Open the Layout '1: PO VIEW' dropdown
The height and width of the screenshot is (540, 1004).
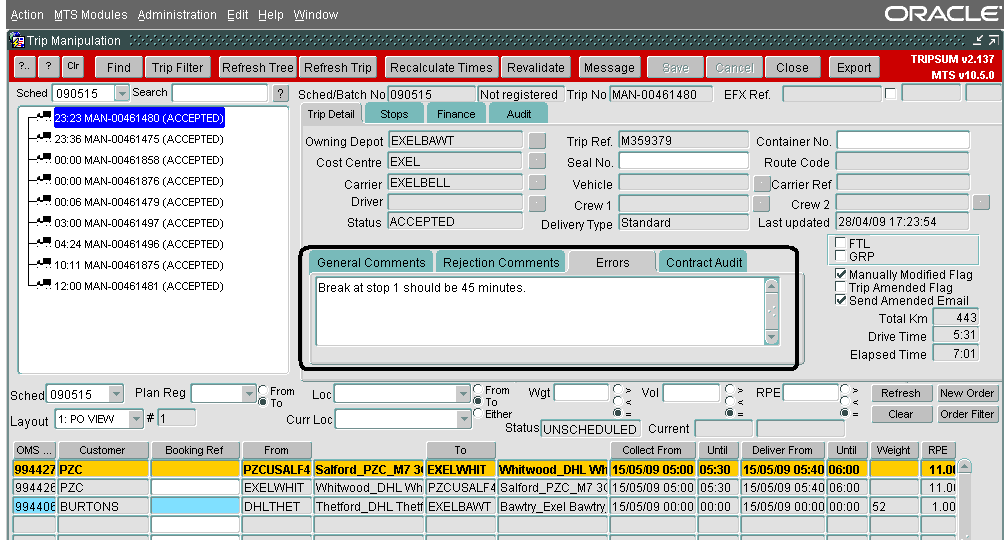(136, 419)
